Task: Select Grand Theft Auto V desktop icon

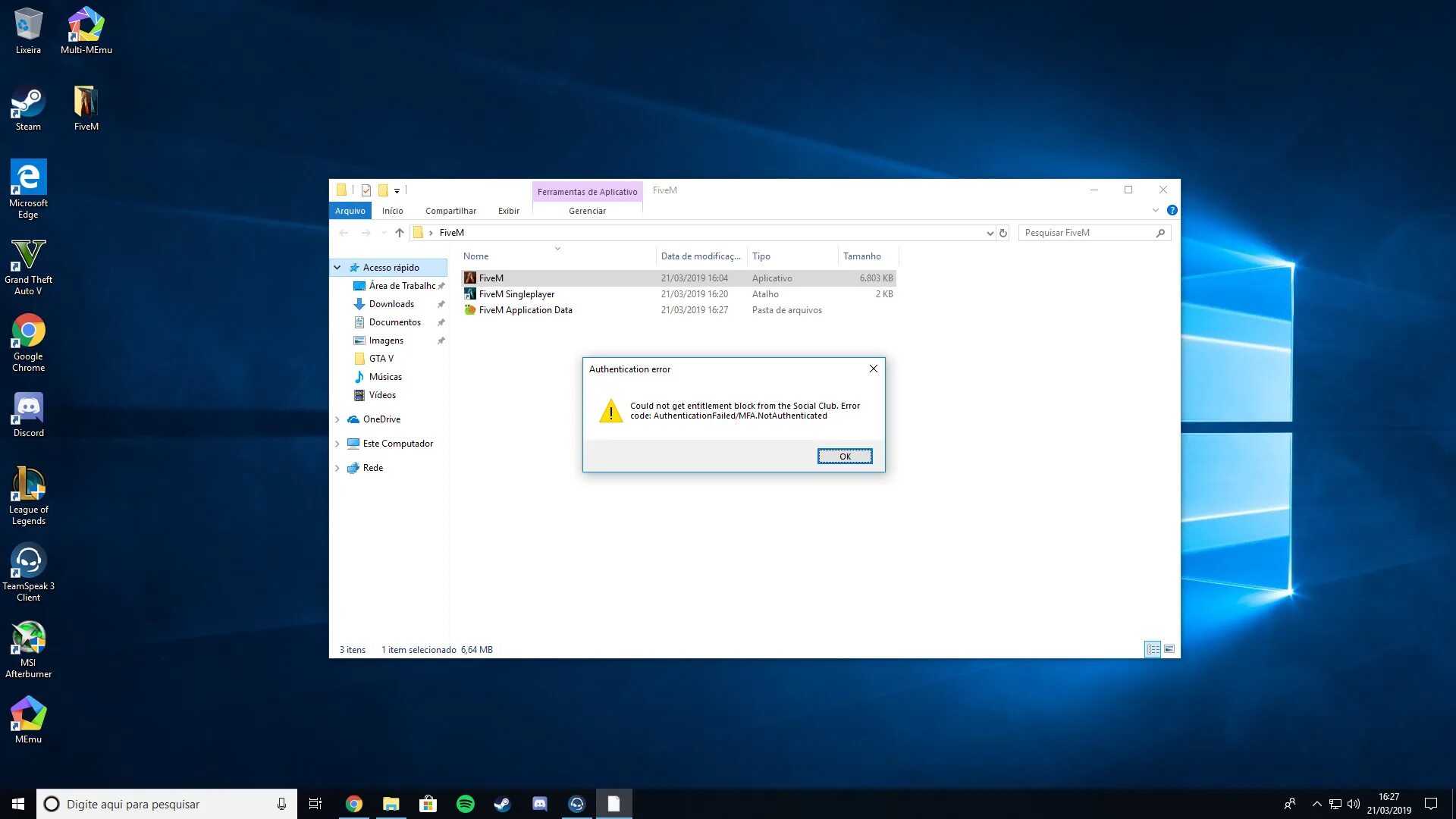Action: [28, 266]
